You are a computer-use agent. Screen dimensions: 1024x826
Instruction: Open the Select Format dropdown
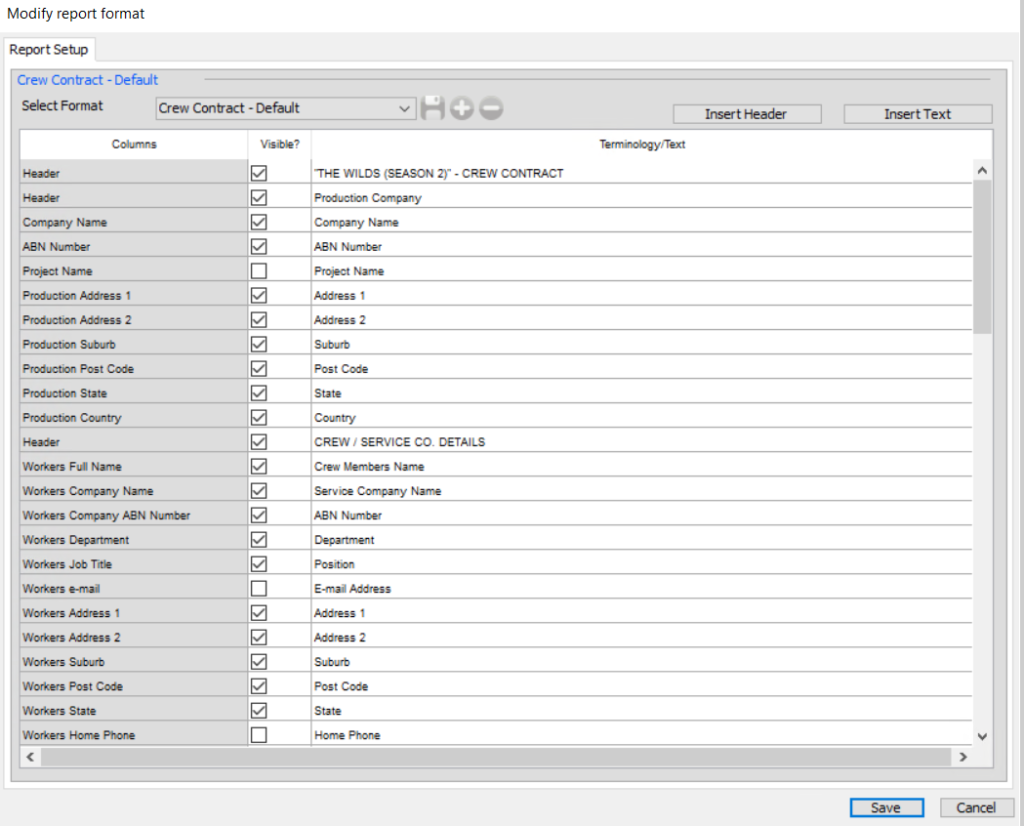(405, 108)
